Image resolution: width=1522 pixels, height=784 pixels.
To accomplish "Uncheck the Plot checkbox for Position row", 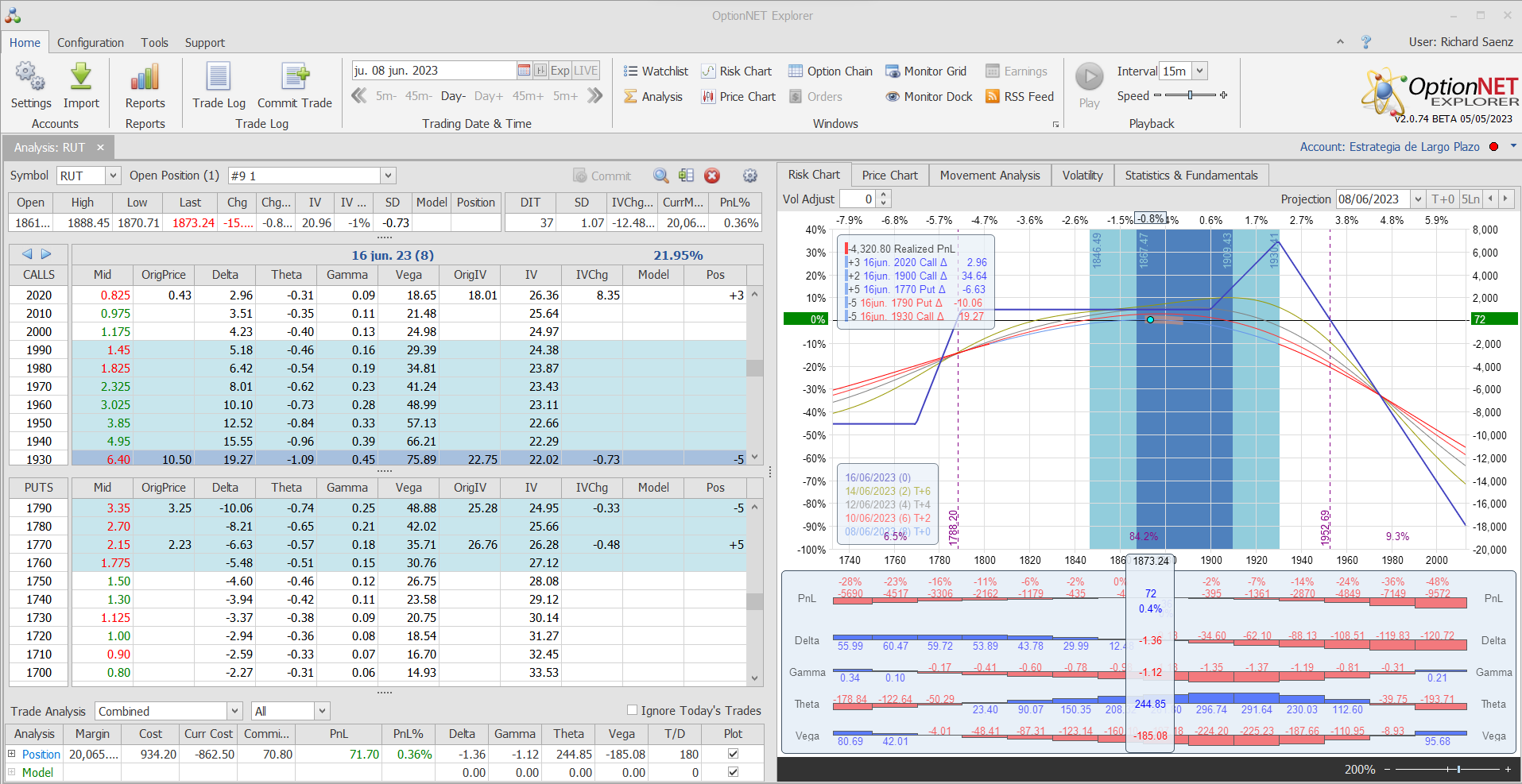I will pyautogui.click(x=733, y=754).
